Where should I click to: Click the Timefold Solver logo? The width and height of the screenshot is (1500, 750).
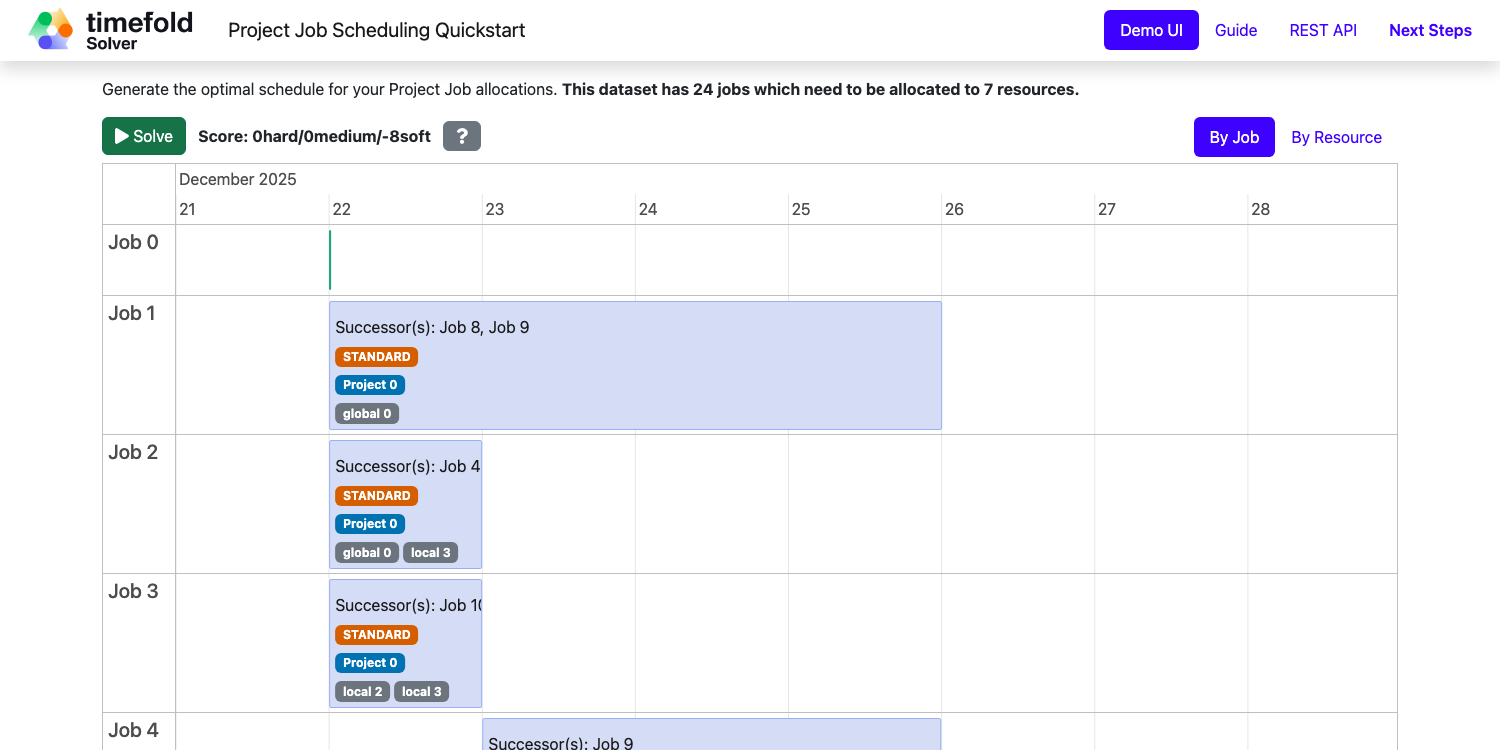pos(110,30)
